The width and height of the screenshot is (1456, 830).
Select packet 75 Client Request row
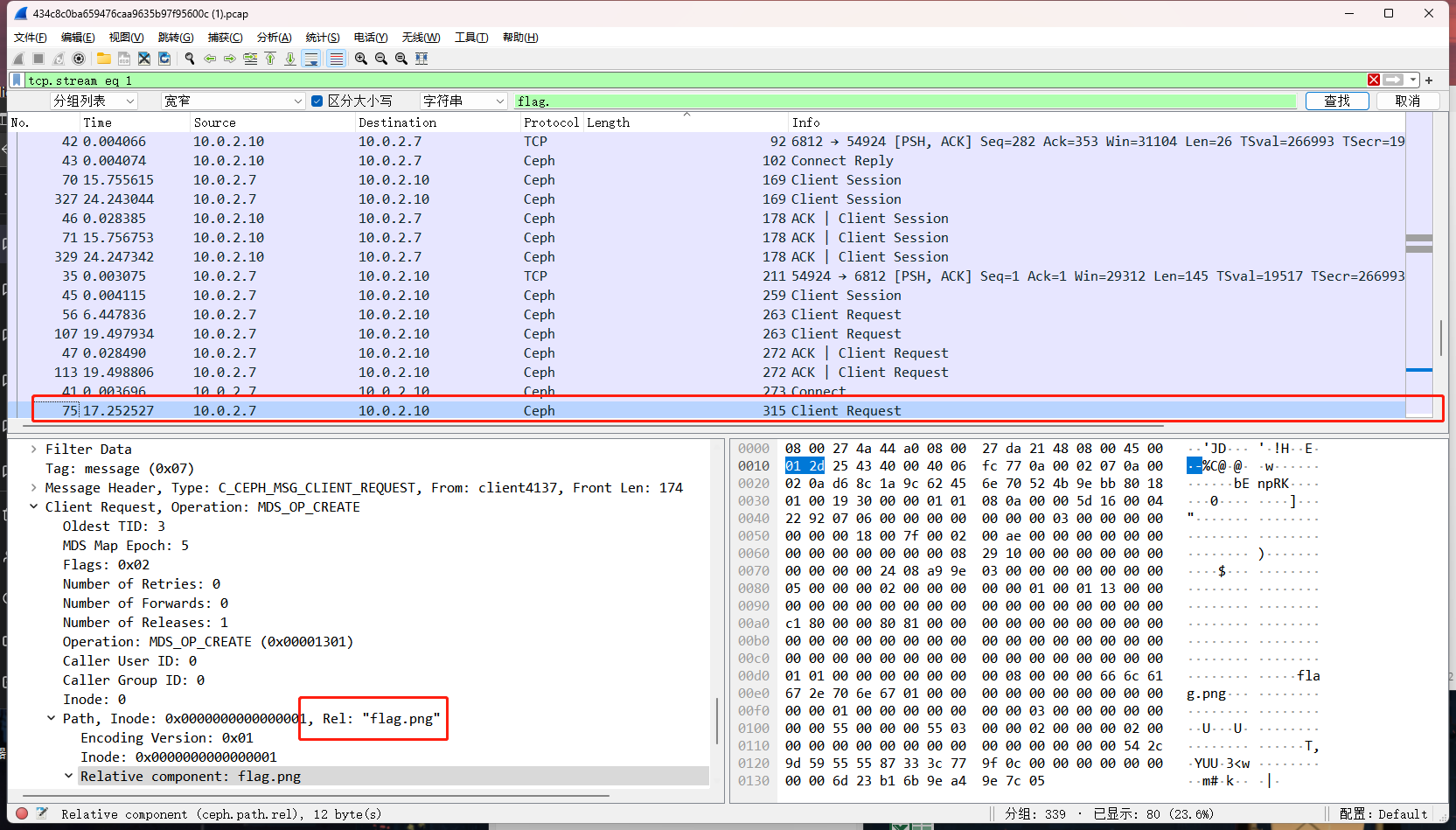click(707, 411)
